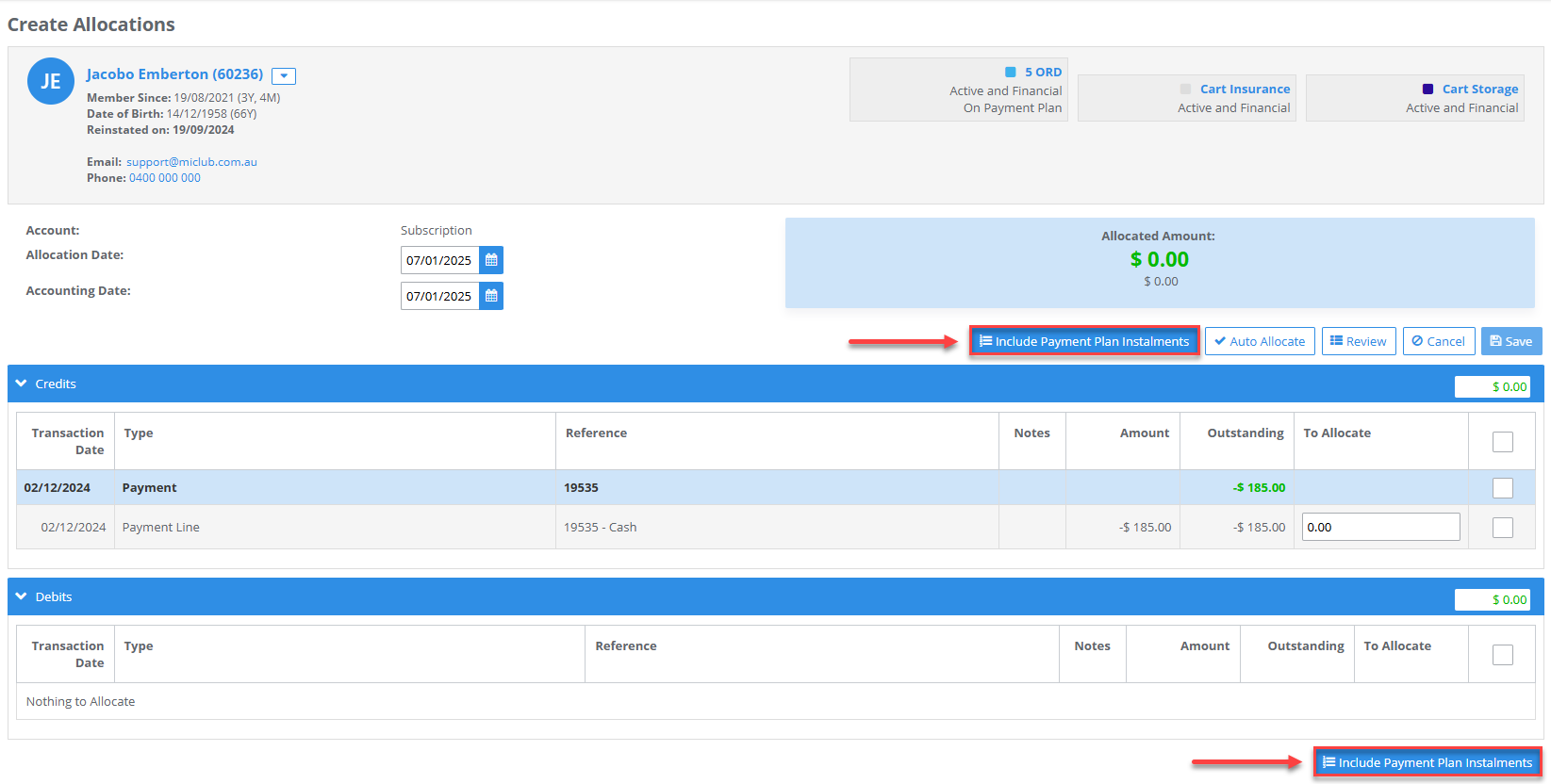The image size is (1551, 784).
Task: Click the bottom Include Payment Plan Instalments button
Action: 1427,762
